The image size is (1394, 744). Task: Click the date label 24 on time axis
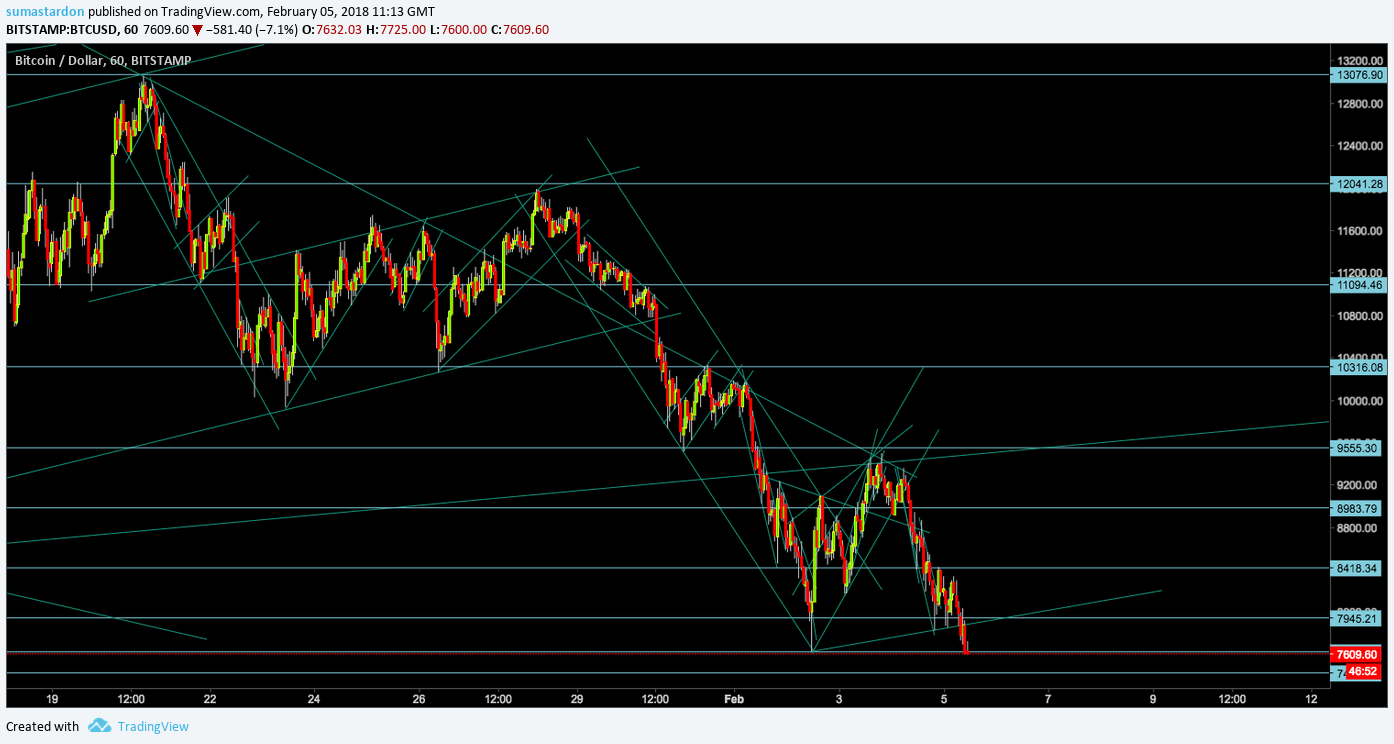[x=314, y=699]
